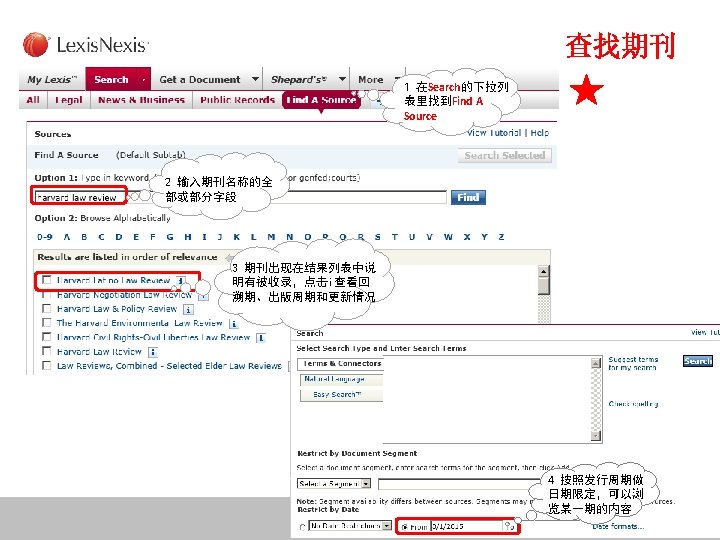
Task: Open the Harvard Law Review source link
Action: [x=99, y=352]
